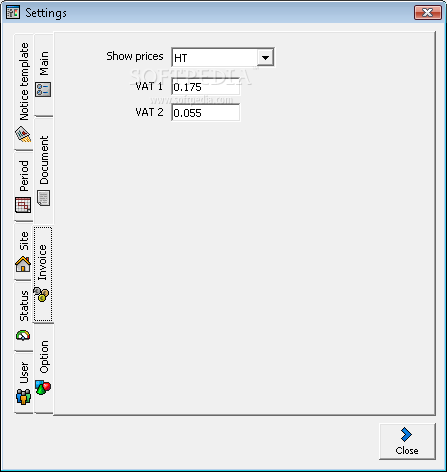Click the VAT 1 input field

tap(206, 87)
